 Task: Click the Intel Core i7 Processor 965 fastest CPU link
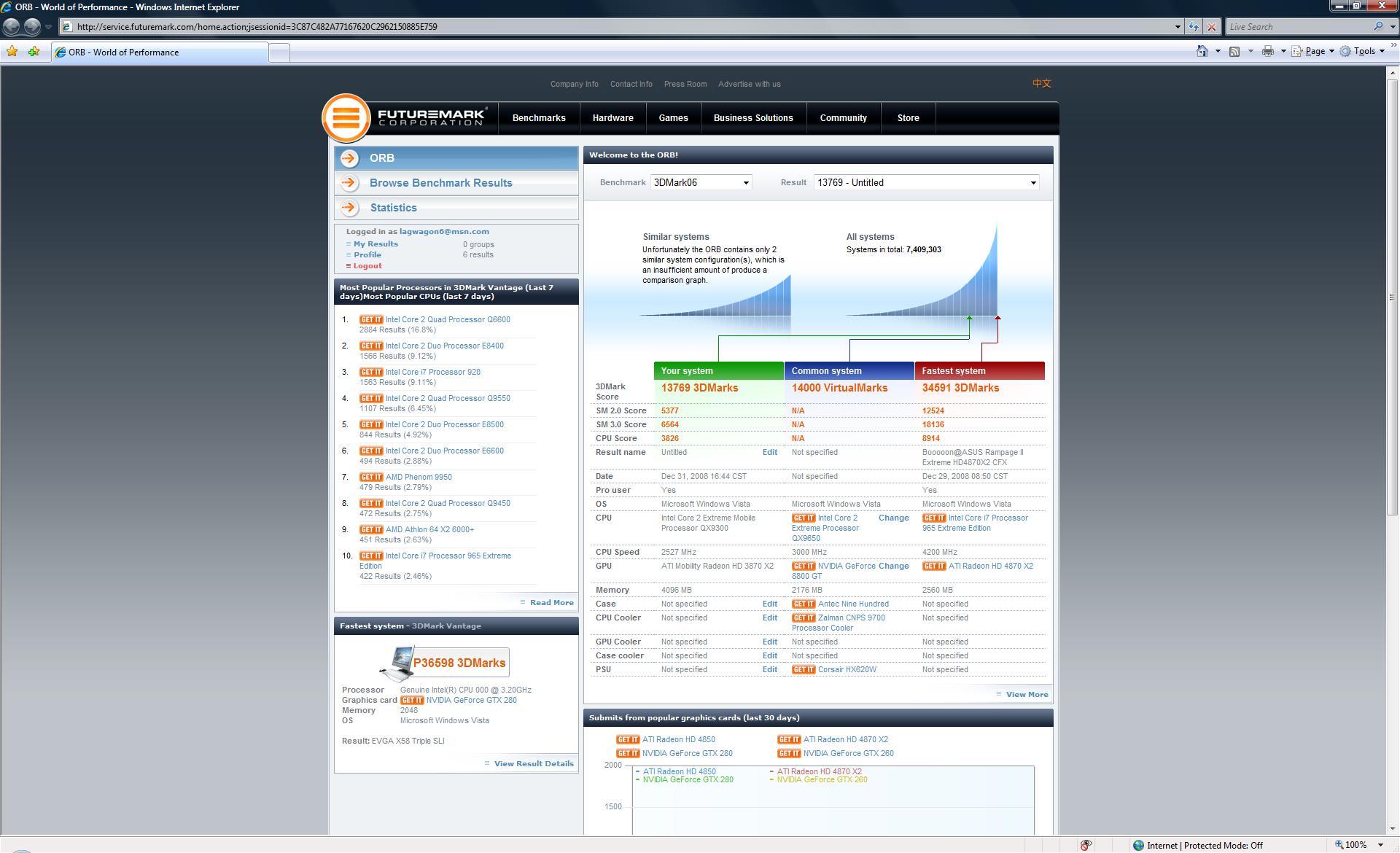[976, 523]
